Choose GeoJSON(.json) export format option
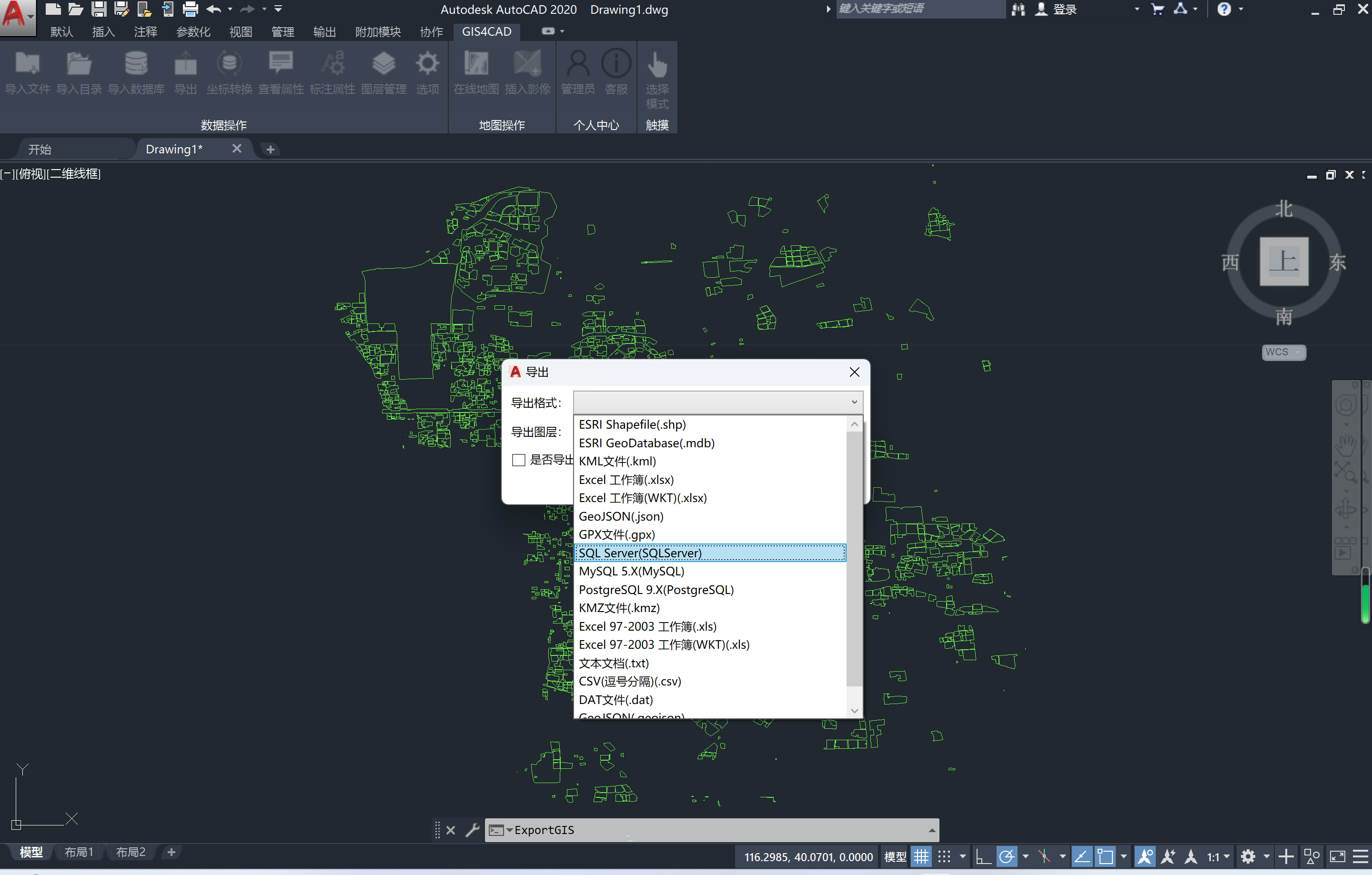This screenshot has width=1372, height=875. pos(620,516)
